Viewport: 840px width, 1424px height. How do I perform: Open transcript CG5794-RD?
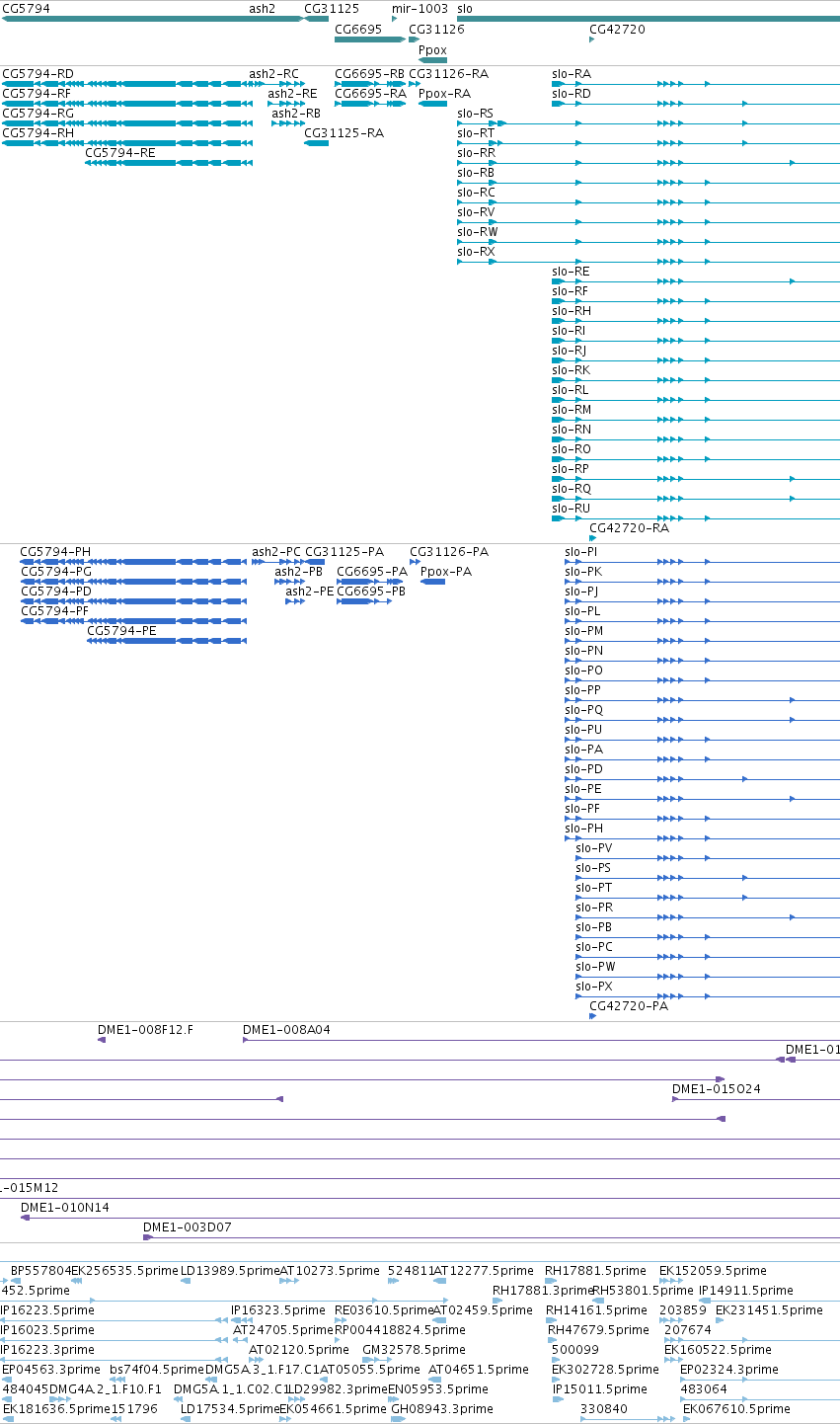click(38, 74)
